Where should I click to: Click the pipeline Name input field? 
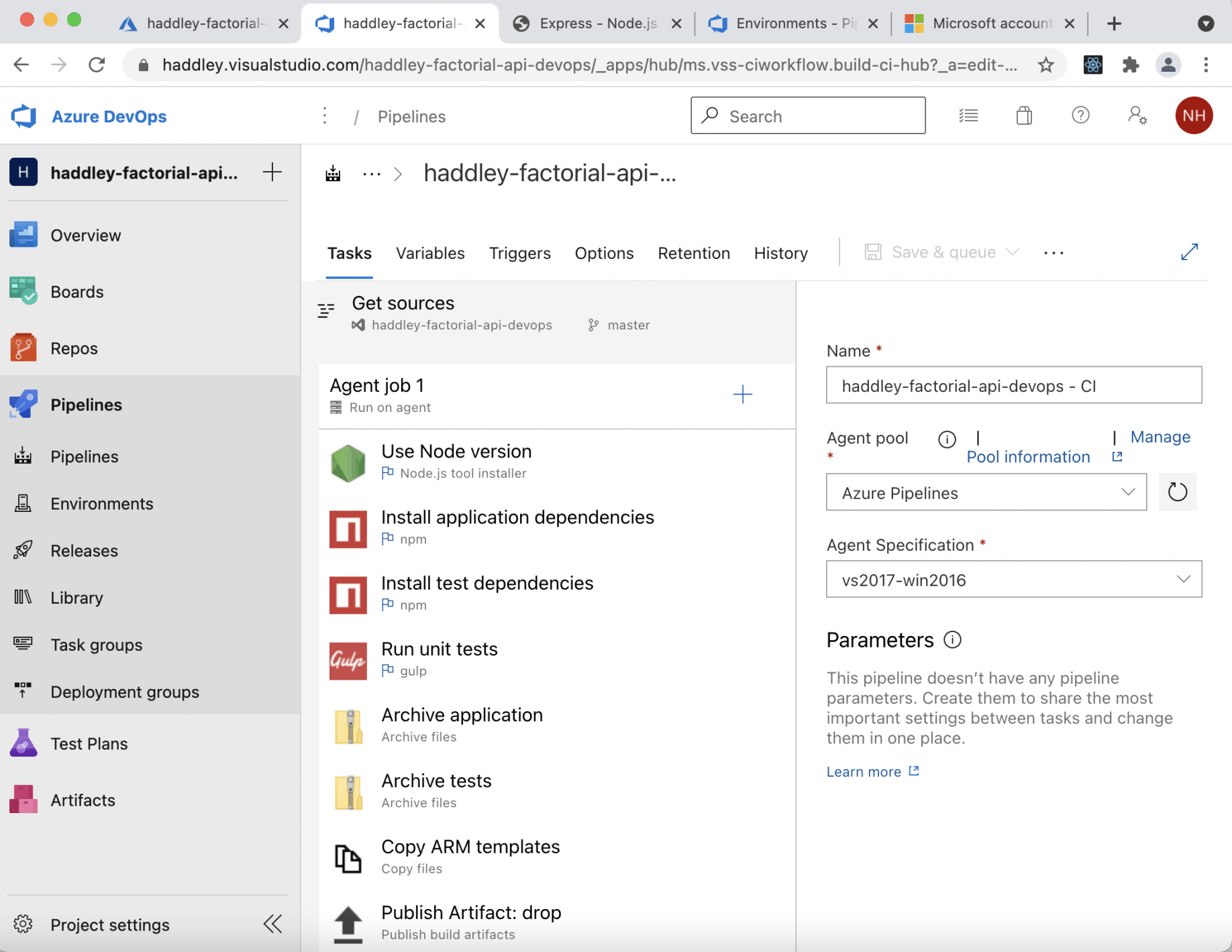[x=1013, y=386]
